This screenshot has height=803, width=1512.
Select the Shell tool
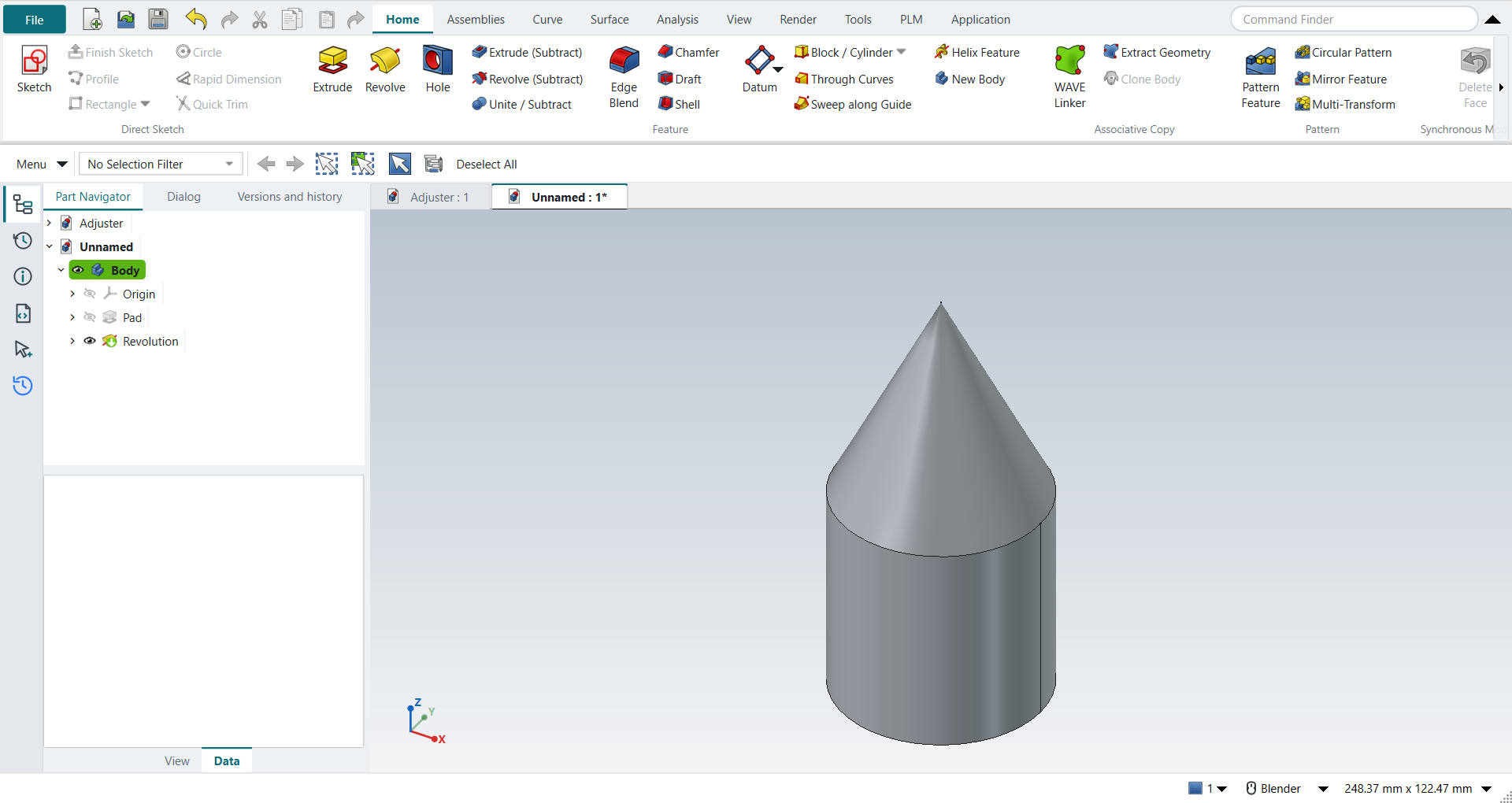[x=679, y=104]
